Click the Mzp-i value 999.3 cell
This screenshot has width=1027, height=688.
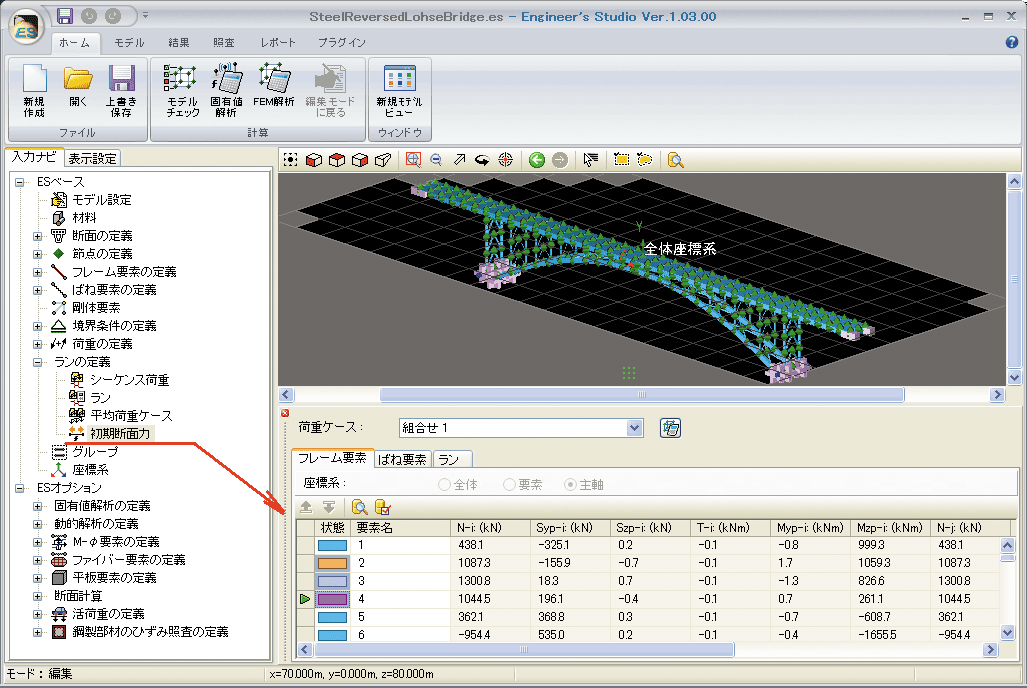tap(889, 545)
